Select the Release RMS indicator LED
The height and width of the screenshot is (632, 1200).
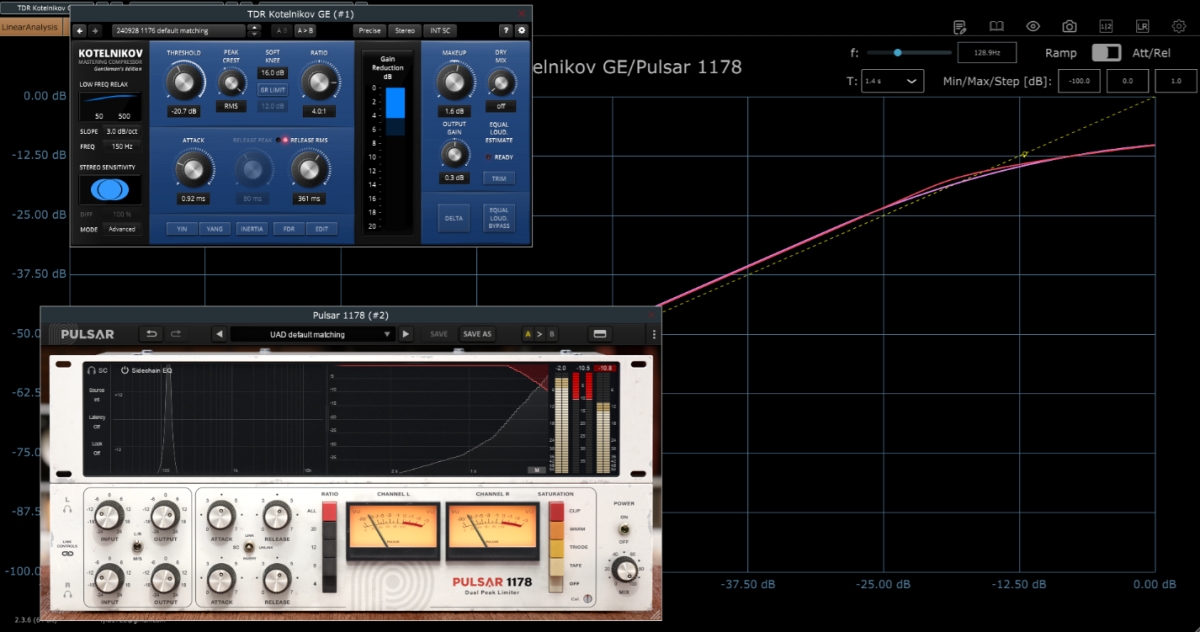click(x=284, y=140)
